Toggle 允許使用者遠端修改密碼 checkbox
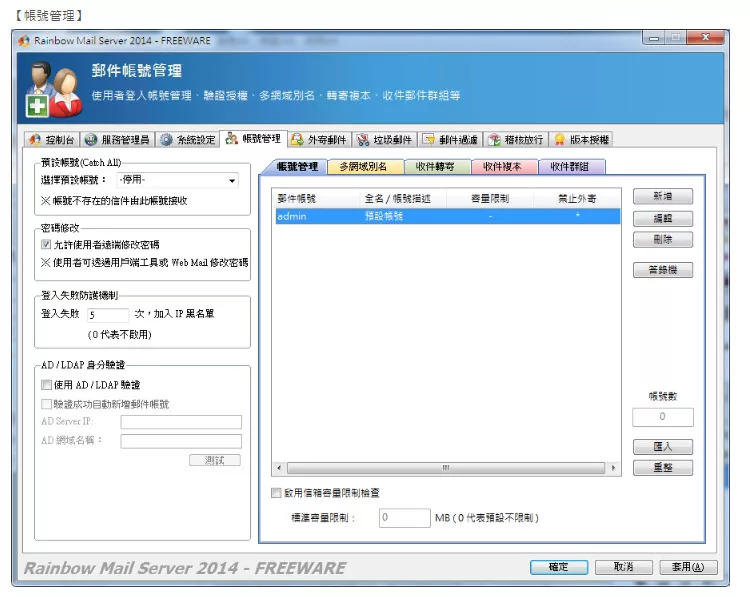The height and width of the screenshot is (597, 750). (x=46, y=244)
